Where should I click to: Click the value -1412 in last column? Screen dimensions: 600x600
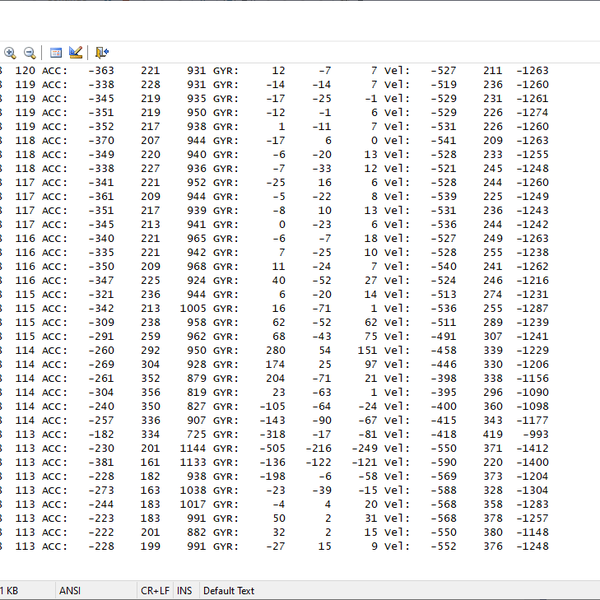pos(532,449)
